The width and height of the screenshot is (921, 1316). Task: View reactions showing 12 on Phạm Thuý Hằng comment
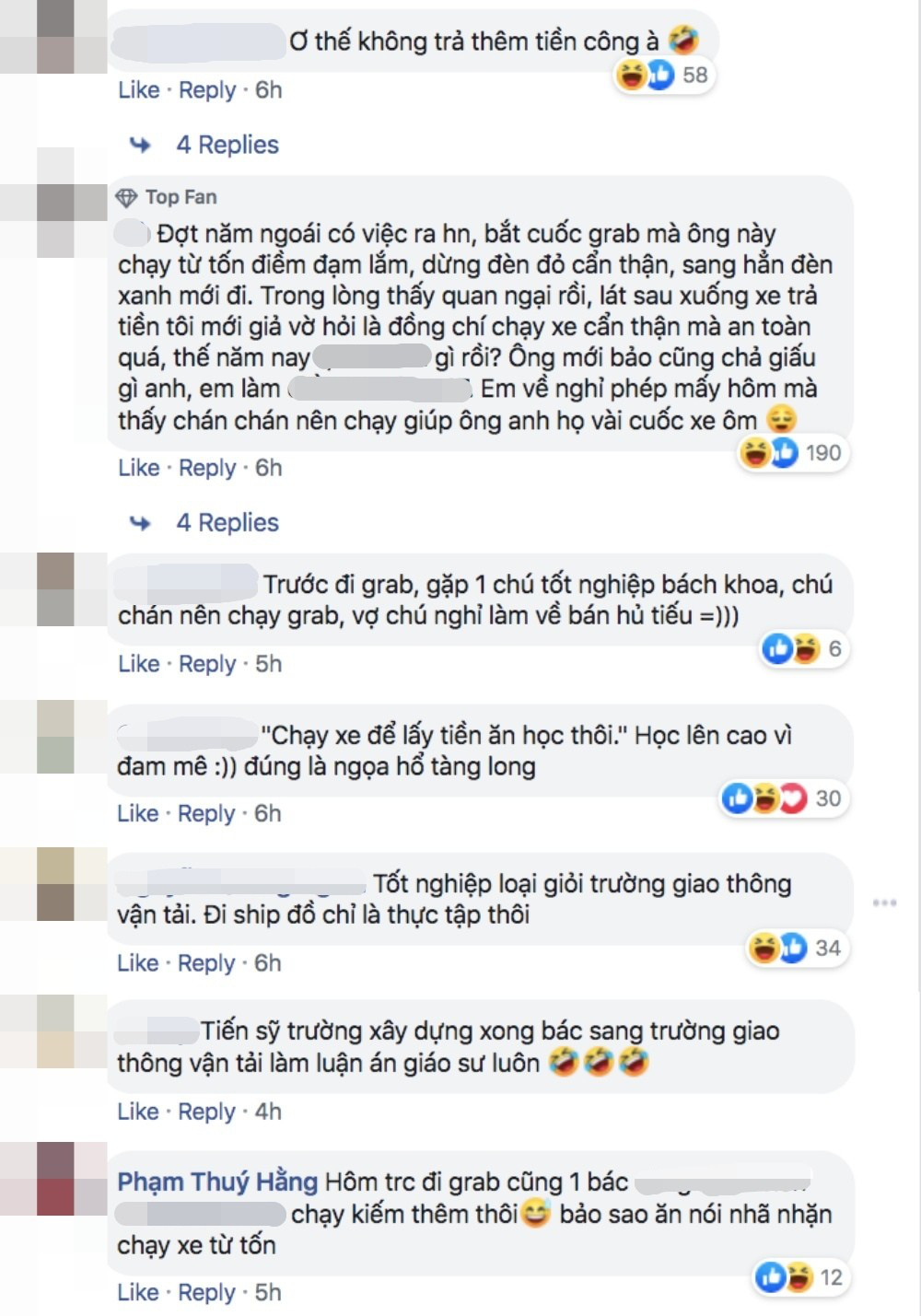(x=799, y=1277)
